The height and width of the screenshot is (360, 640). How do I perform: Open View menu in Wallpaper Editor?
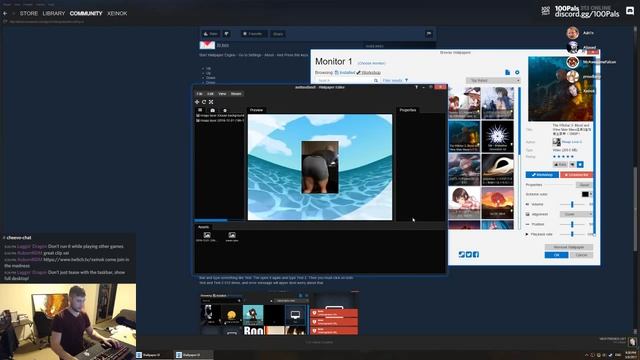222,94
